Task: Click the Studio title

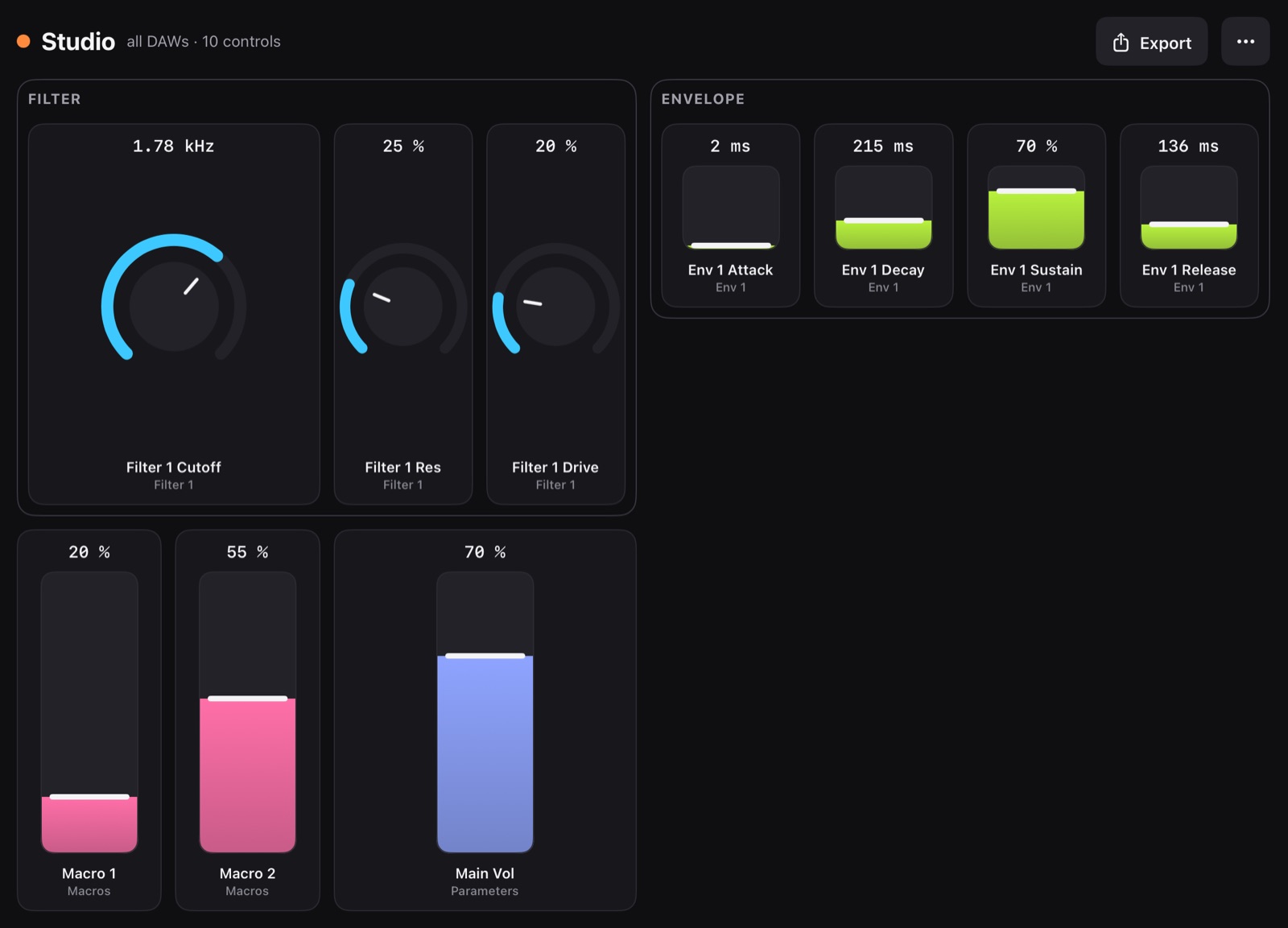Action: point(78,41)
